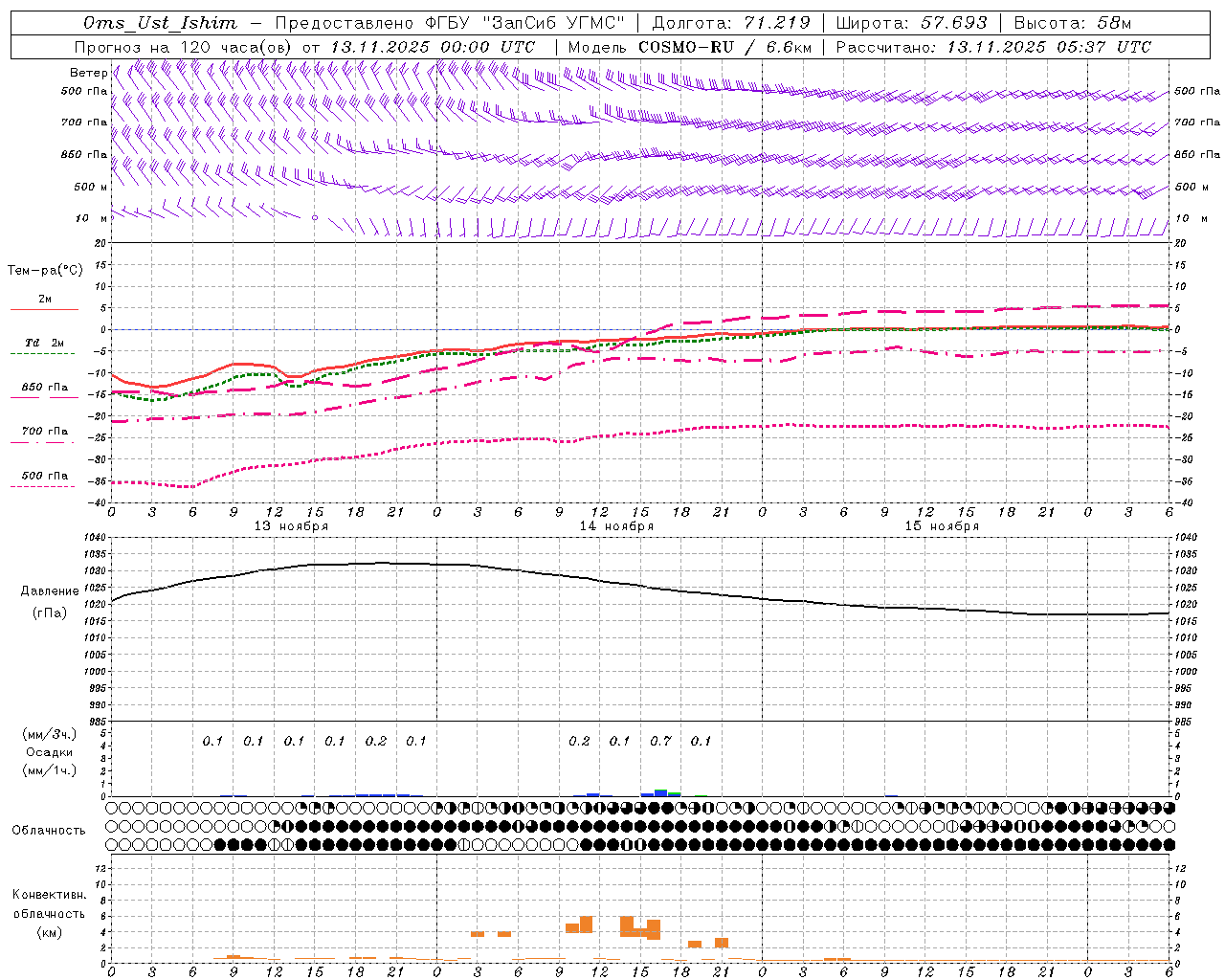Select the latitude value Широта: 57.693
The image size is (1225, 980).
912,23
